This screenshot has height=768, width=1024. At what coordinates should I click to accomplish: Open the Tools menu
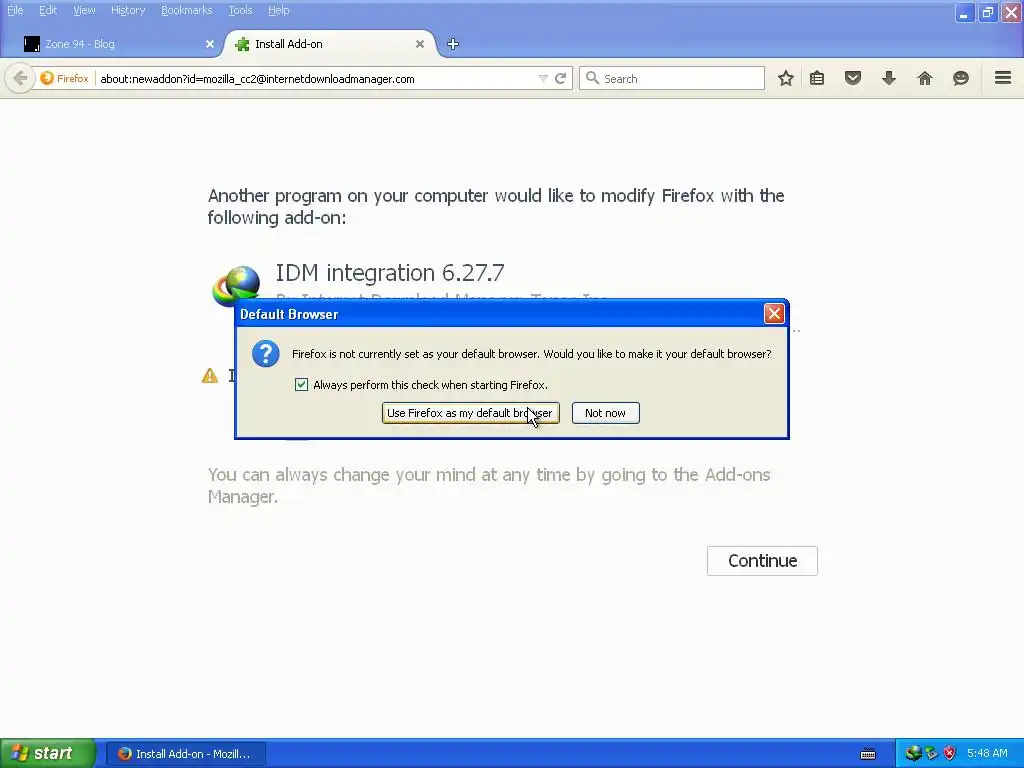pyautogui.click(x=240, y=10)
